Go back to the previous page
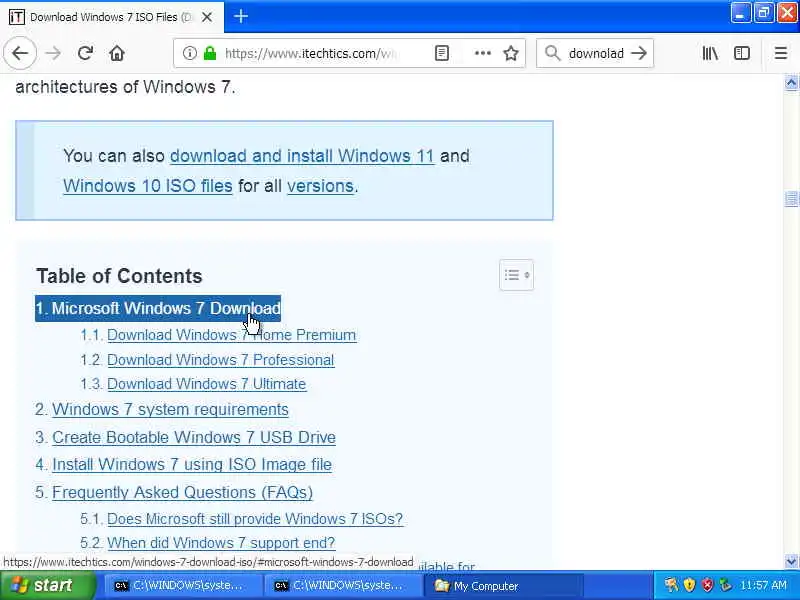Screen dimensions: 800x600 point(20,53)
